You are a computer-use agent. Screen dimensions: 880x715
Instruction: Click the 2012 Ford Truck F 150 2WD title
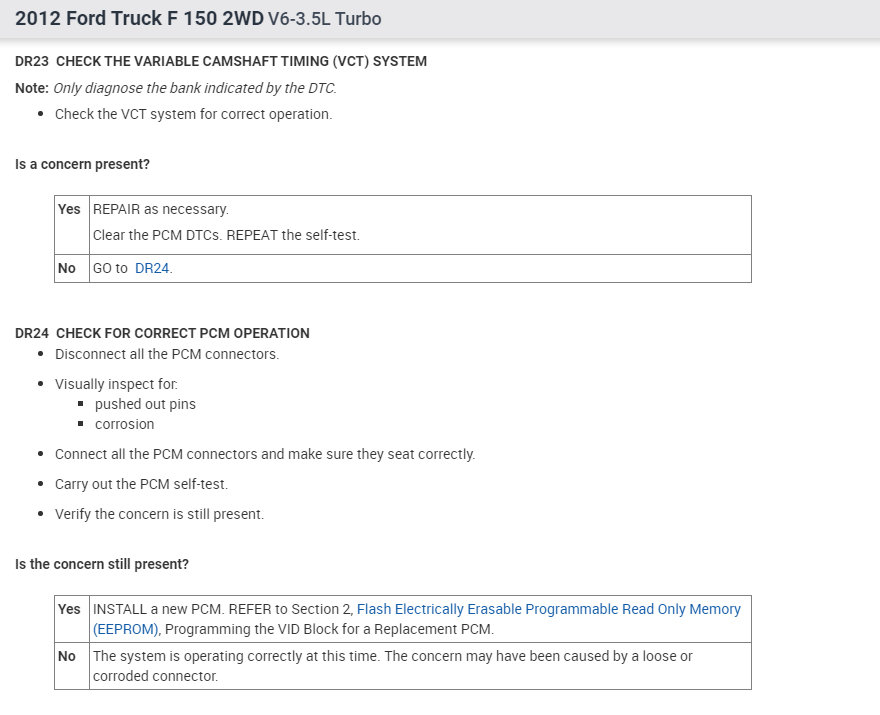click(x=139, y=19)
